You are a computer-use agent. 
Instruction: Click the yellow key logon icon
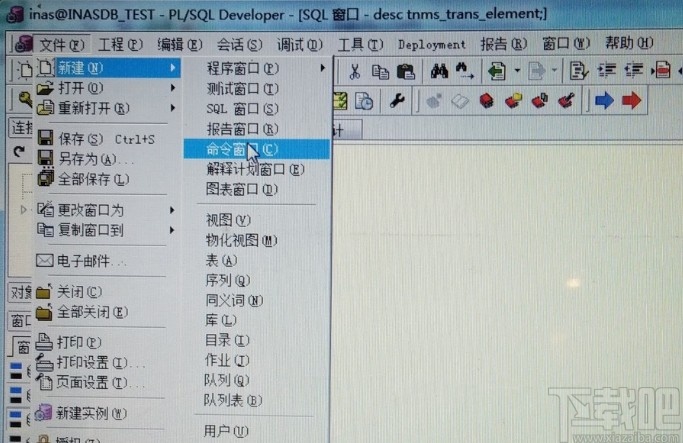click(x=24, y=99)
